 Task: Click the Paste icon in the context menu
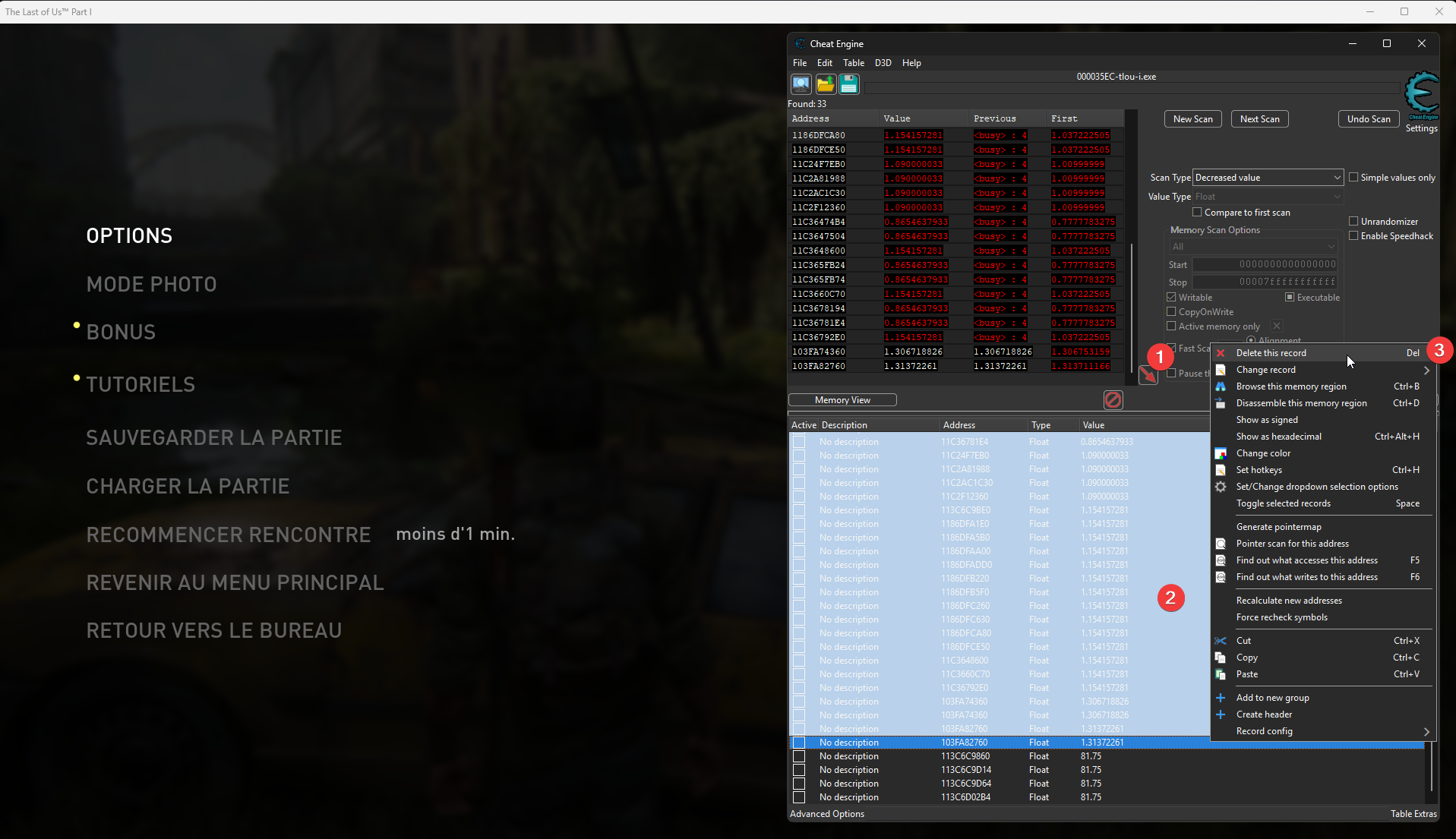click(x=1221, y=674)
